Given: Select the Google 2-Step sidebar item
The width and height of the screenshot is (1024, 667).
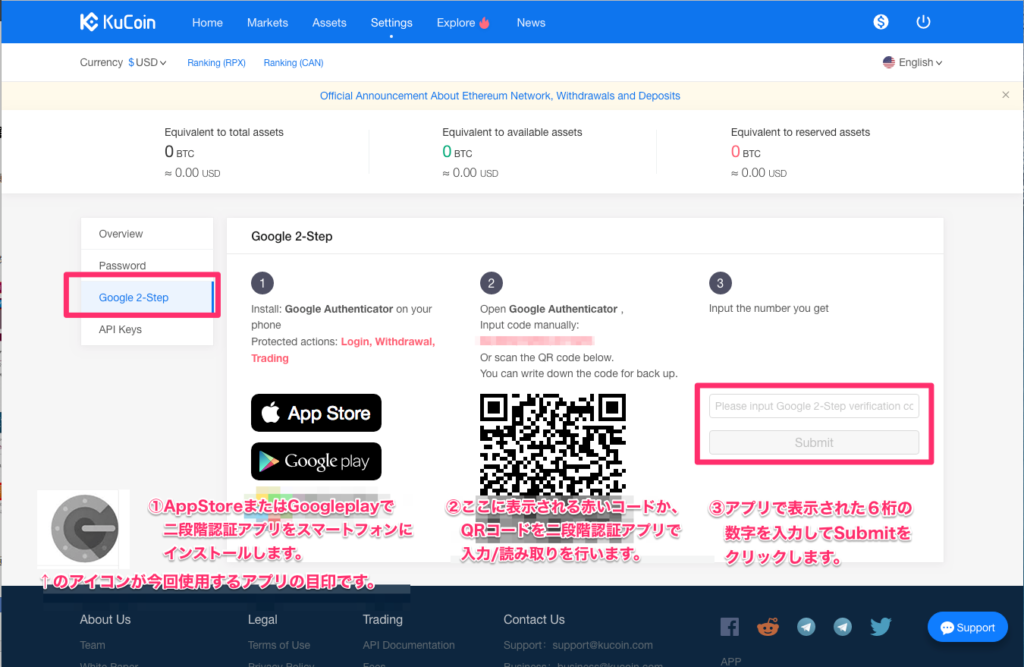Looking at the screenshot, I should click(147, 297).
